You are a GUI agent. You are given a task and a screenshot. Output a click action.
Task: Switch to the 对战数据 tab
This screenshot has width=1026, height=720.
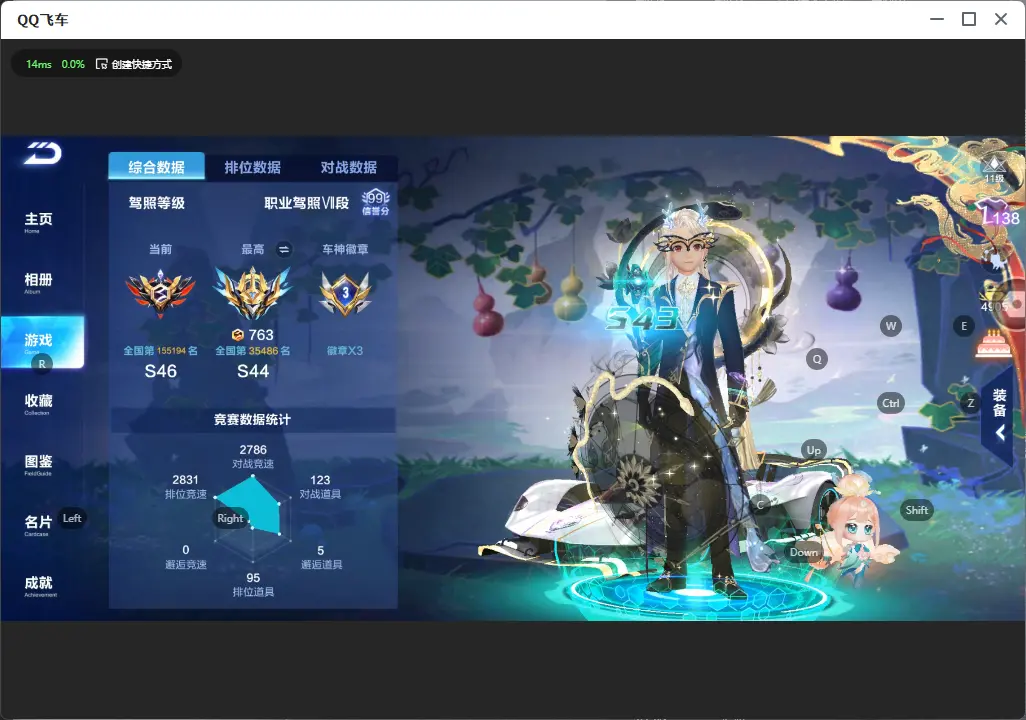pyautogui.click(x=349, y=167)
